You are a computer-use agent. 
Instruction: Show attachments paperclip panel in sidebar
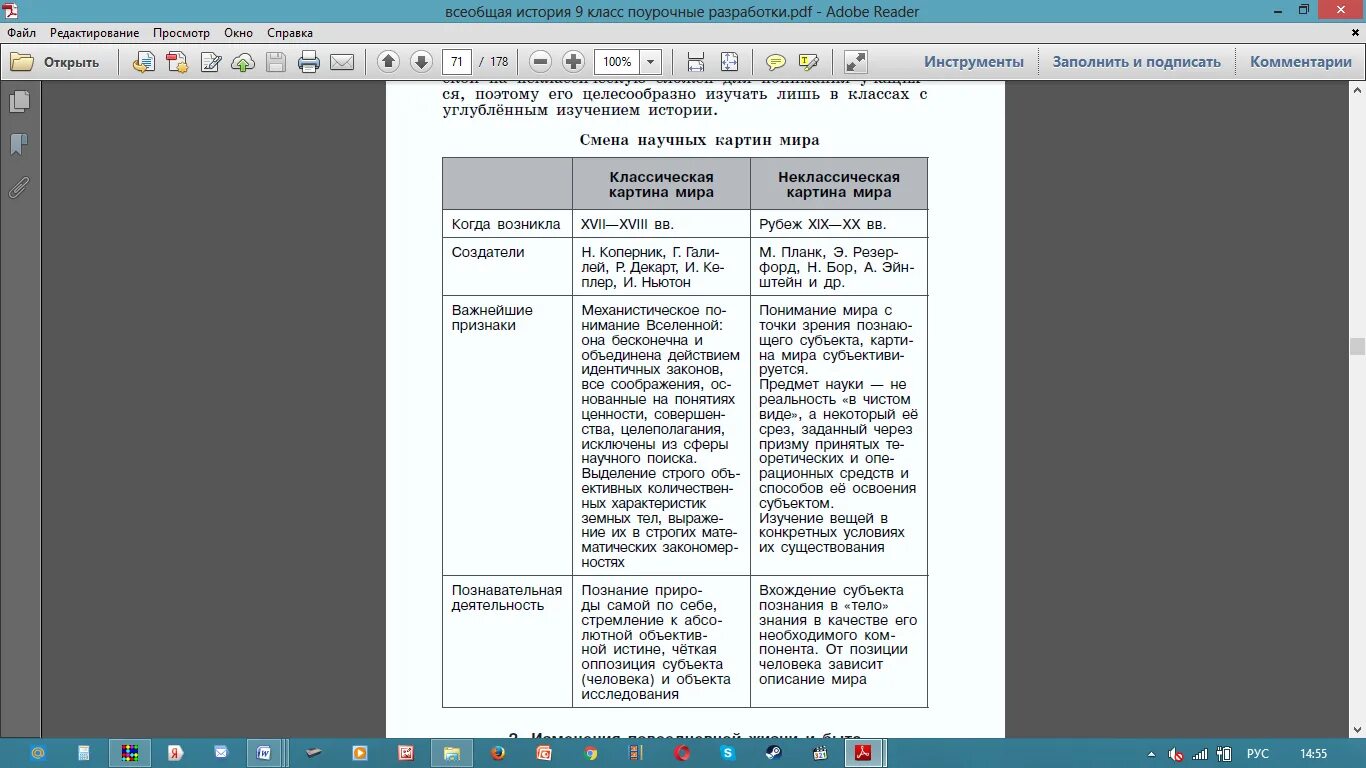coord(19,187)
